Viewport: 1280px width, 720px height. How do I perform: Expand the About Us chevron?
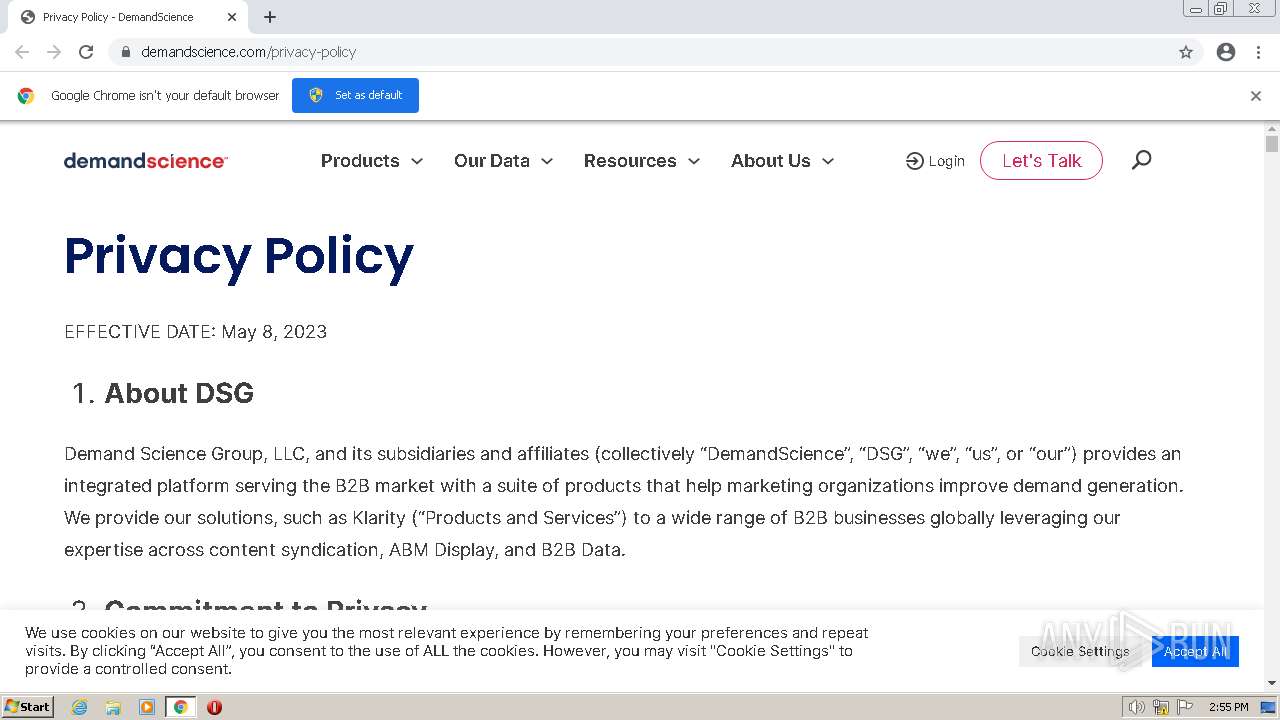tap(828, 161)
